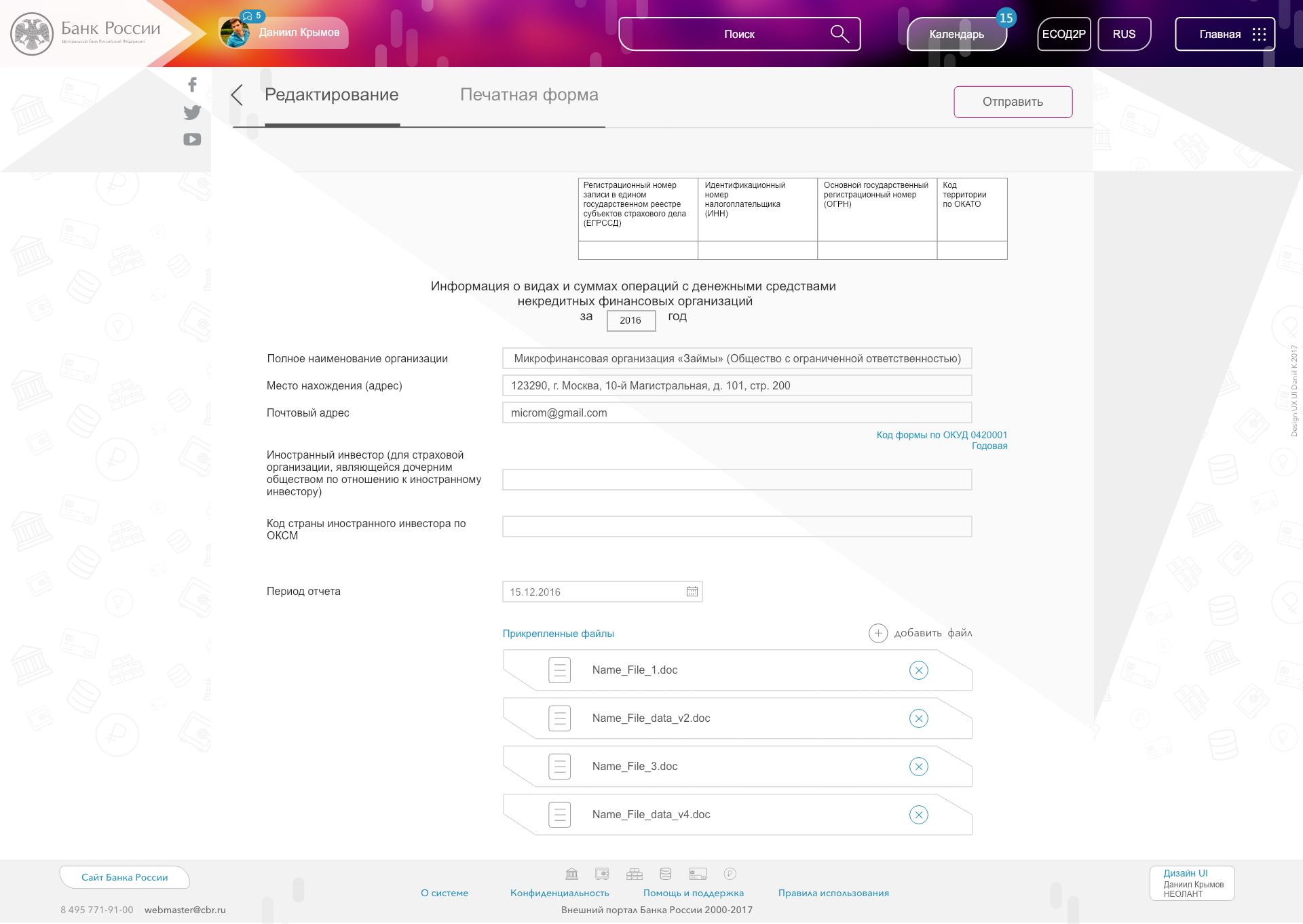This screenshot has width=1303, height=924.
Task: Open the message badge showing 5
Action: (252, 16)
